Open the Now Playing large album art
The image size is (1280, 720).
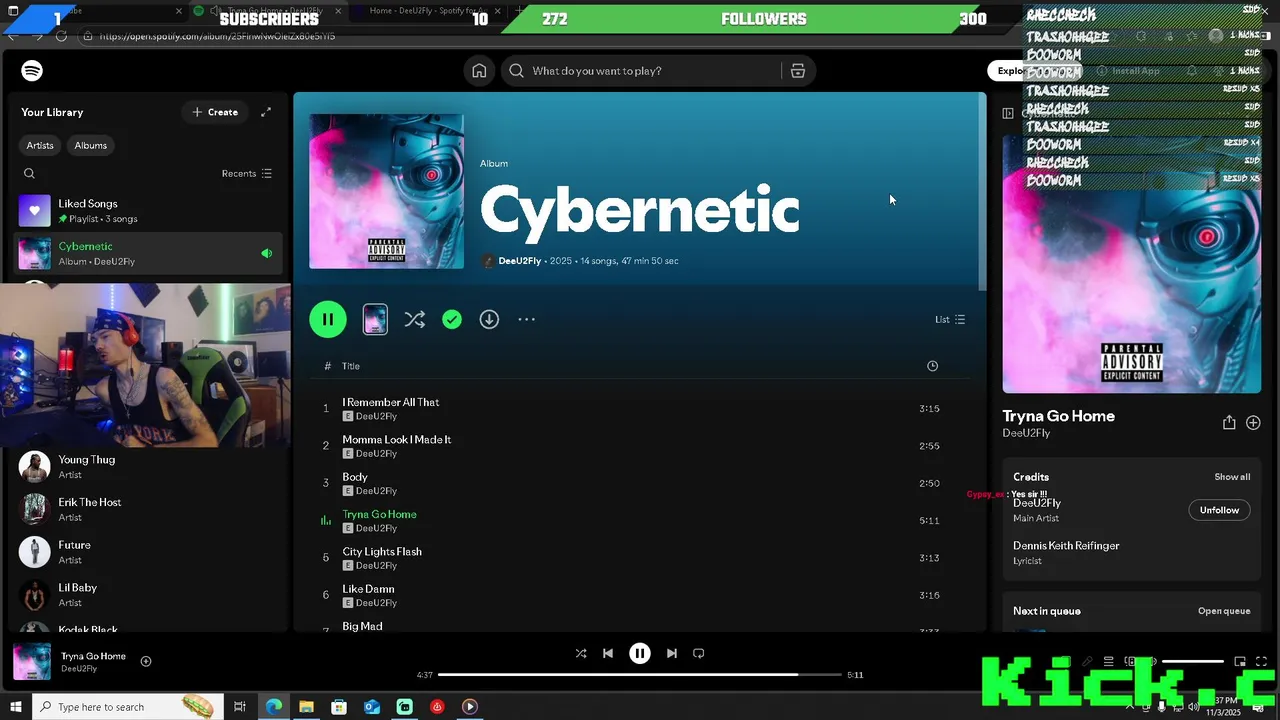(x=1131, y=265)
